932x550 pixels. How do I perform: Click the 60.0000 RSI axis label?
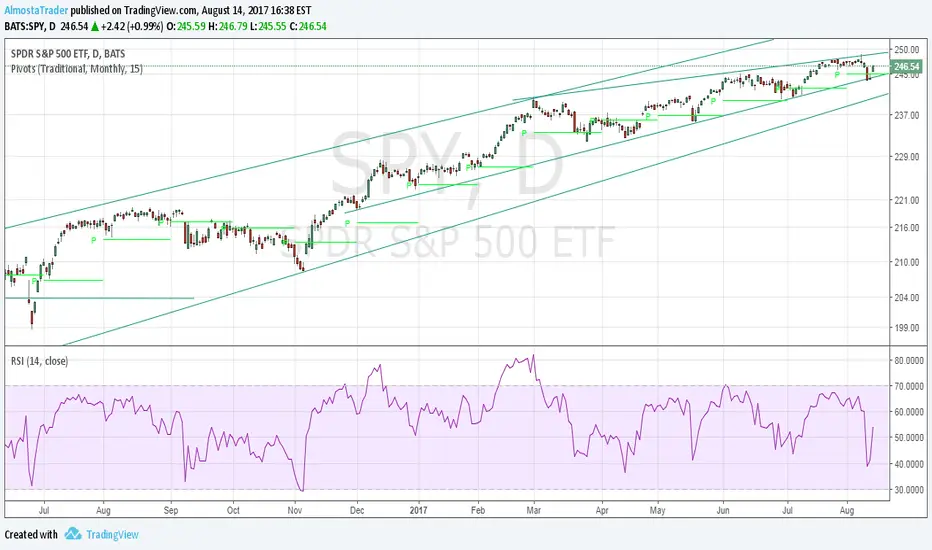[909, 411]
